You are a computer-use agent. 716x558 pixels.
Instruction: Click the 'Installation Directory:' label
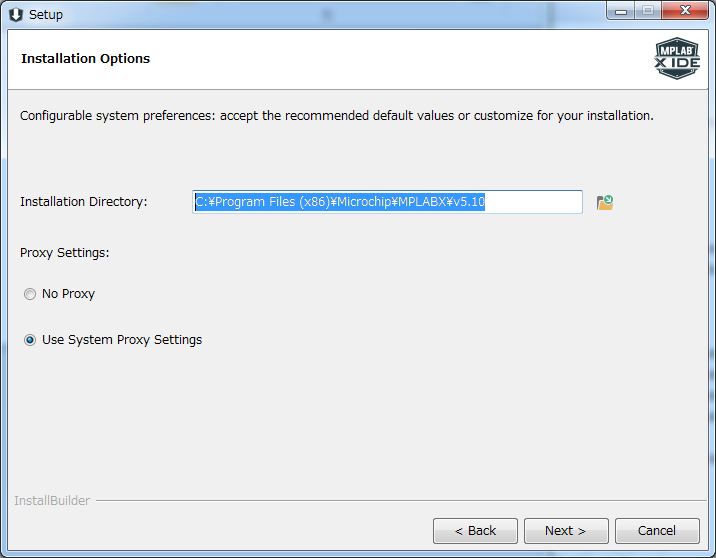(x=83, y=202)
